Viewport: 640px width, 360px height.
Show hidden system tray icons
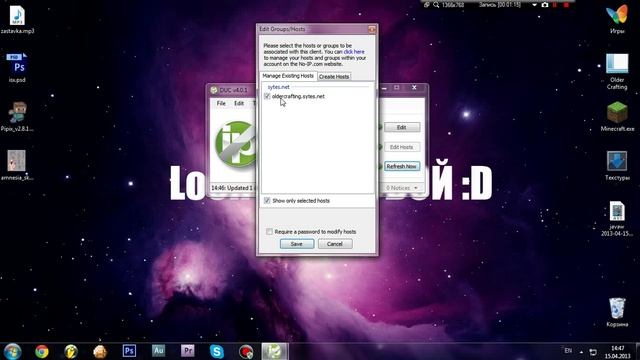pos(581,352)
